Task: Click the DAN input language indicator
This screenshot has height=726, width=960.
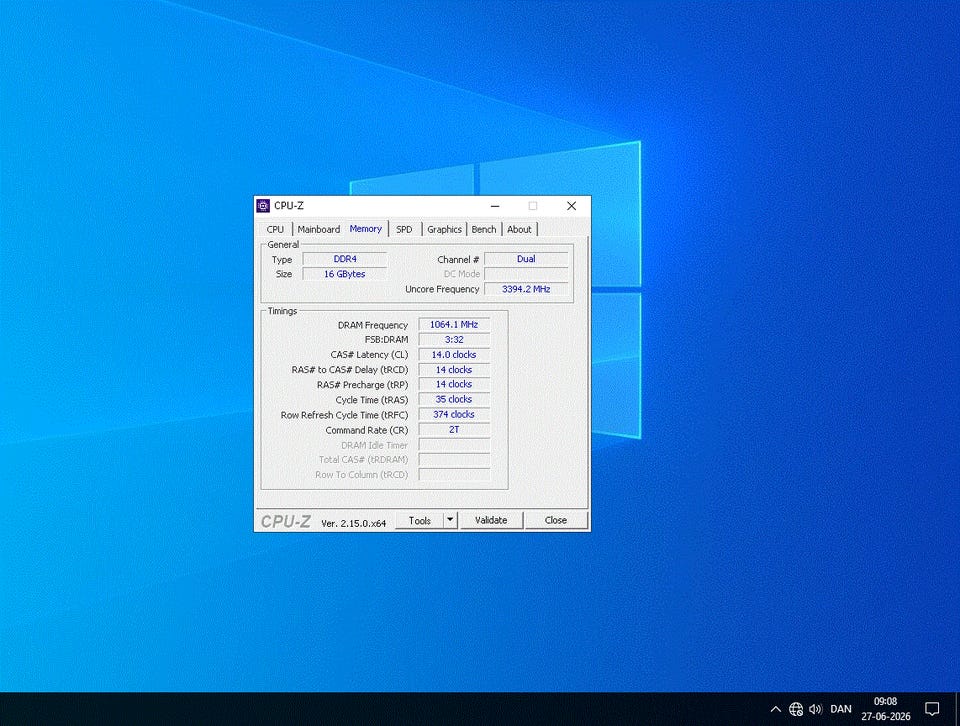Action: [x=841, y=709]
